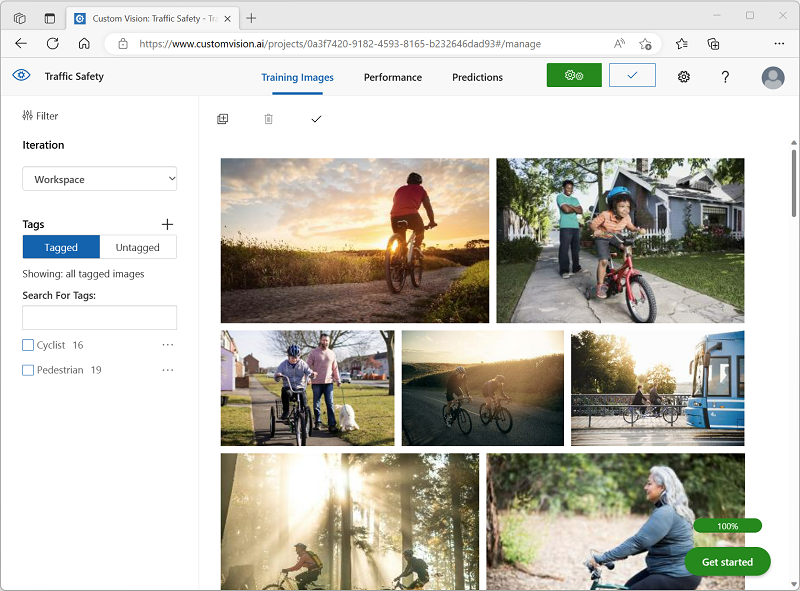Switch to Performance tab
The width and height of the screenshot is (800, 591).
(393, 77)
